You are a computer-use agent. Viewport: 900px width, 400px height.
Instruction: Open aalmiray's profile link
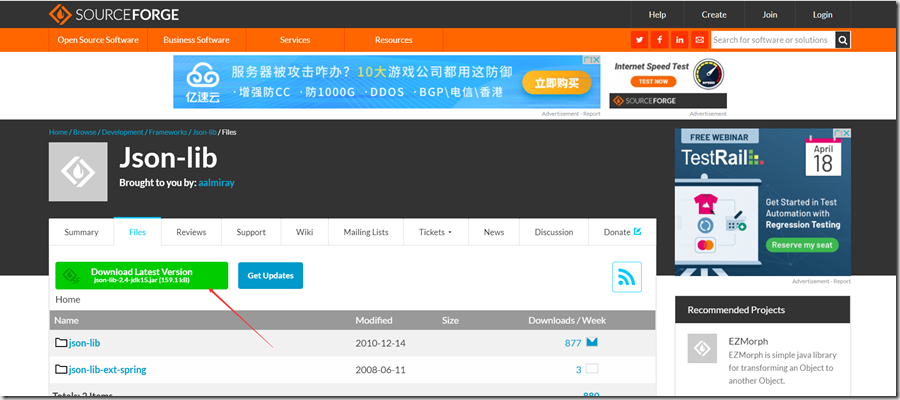[216, 182]
